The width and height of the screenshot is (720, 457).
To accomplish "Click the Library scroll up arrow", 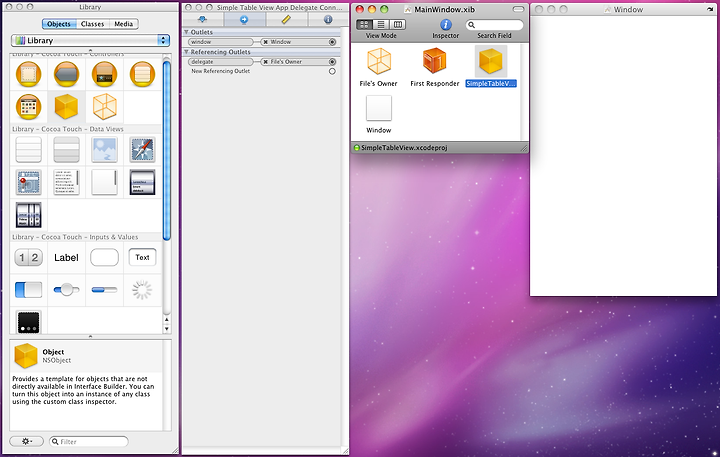I will coord(167,320).
